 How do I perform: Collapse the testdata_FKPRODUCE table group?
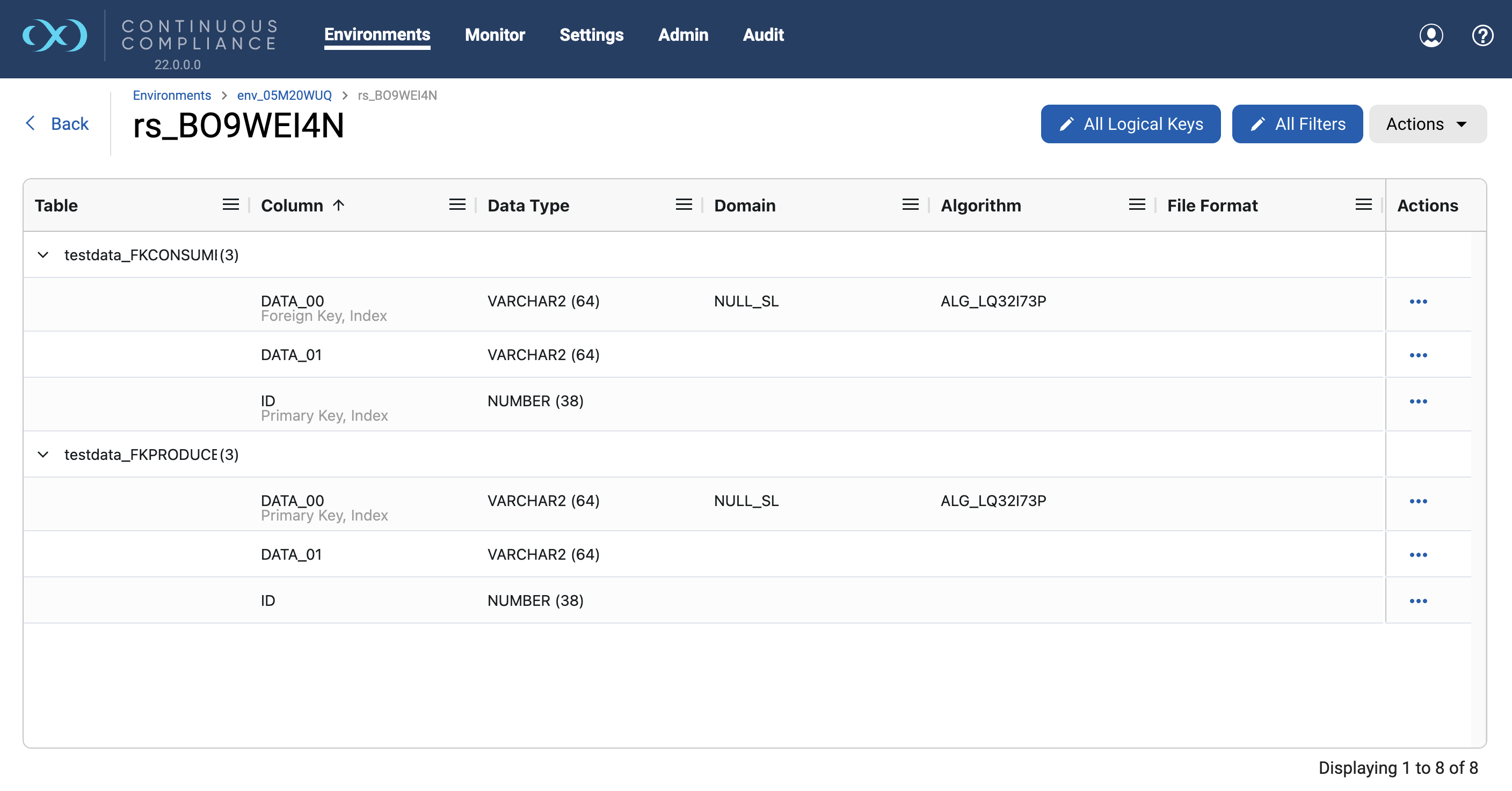click(43, 454)
